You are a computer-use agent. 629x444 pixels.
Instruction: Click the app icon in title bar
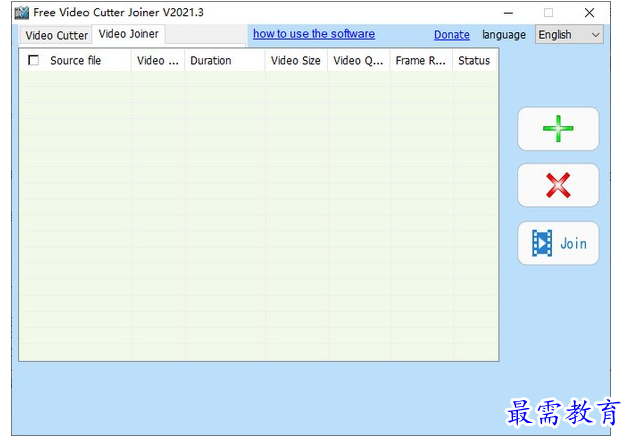pyautogui.click(x=22, y=13)
